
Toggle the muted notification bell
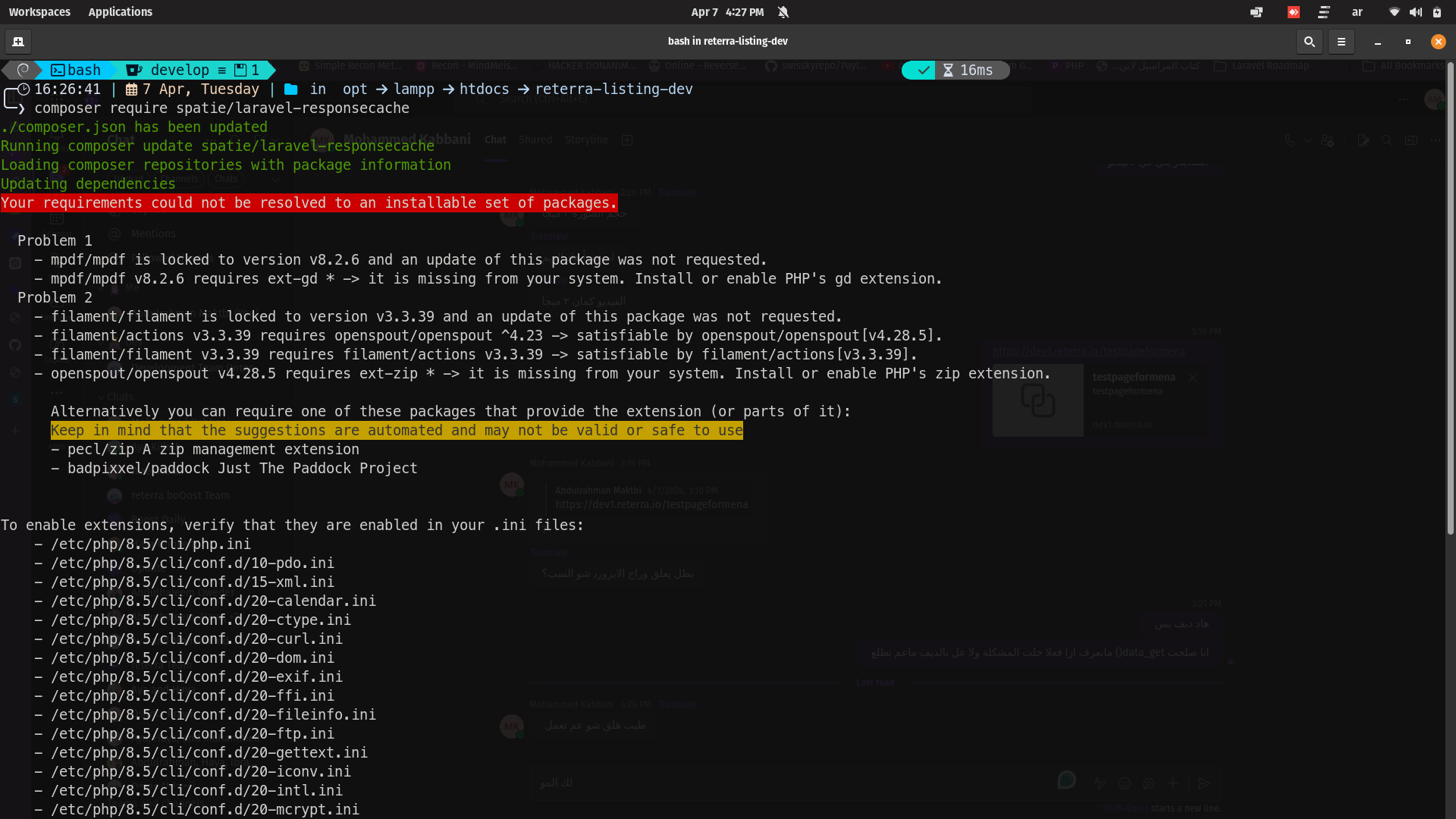[783, 12]
